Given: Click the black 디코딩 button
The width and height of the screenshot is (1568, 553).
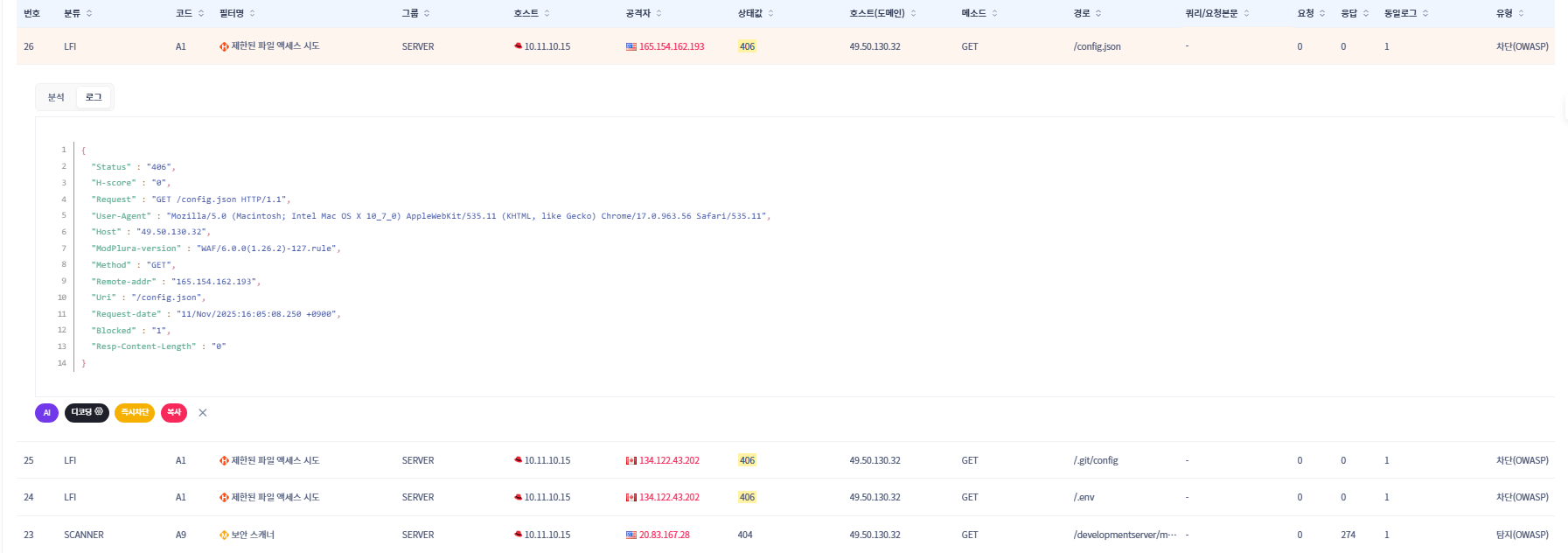Looking at the screenshot, I should (87, 412).
